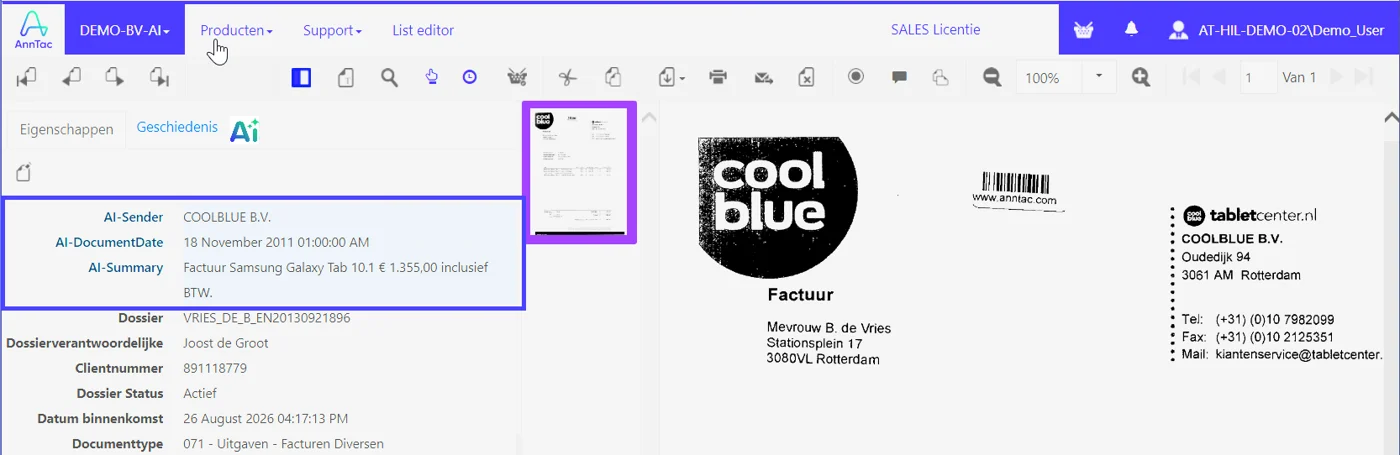Click the SALES Licentie link
Image resolution: width=1400 pixels, height=455 pixels.
935,30
